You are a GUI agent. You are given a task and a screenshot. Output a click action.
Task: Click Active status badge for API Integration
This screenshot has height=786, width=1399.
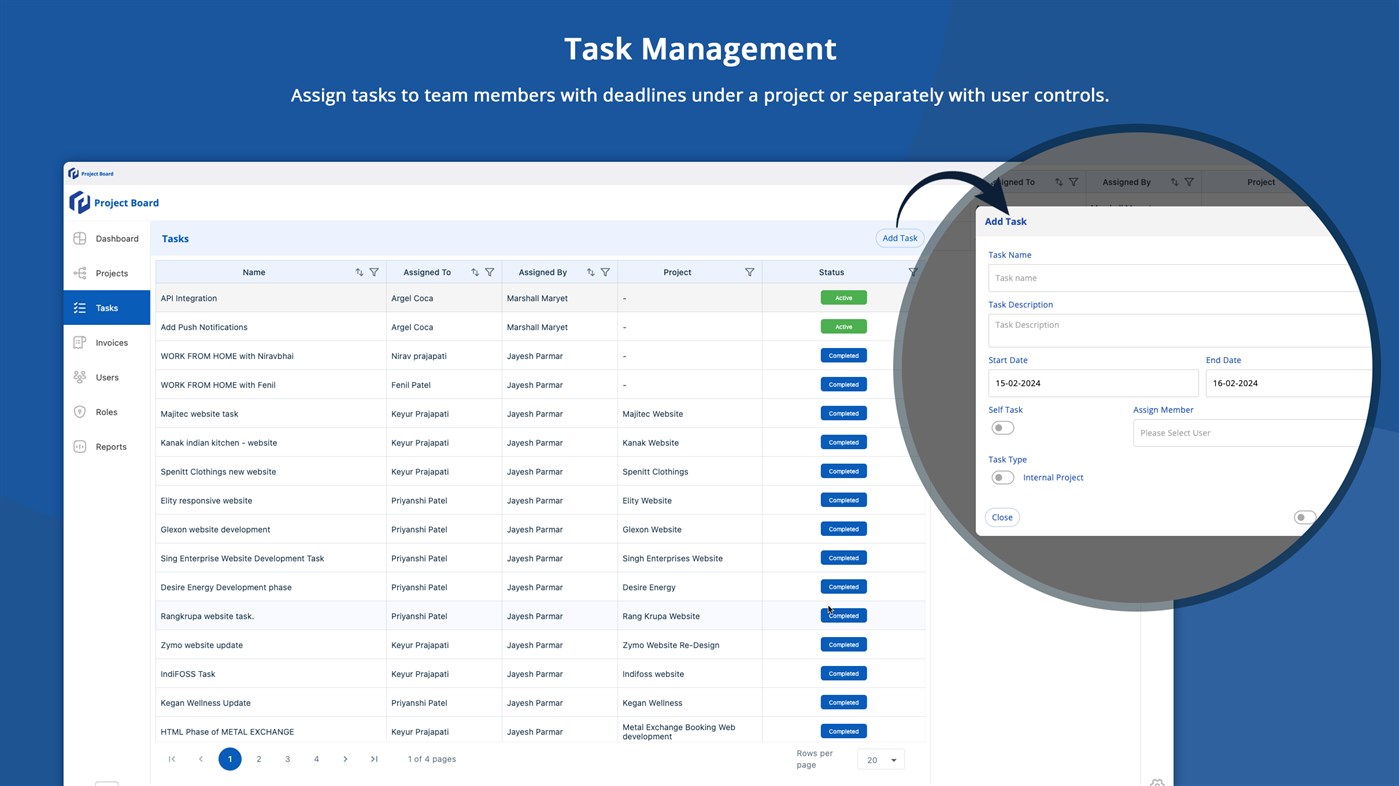click(x=843, y=298)
